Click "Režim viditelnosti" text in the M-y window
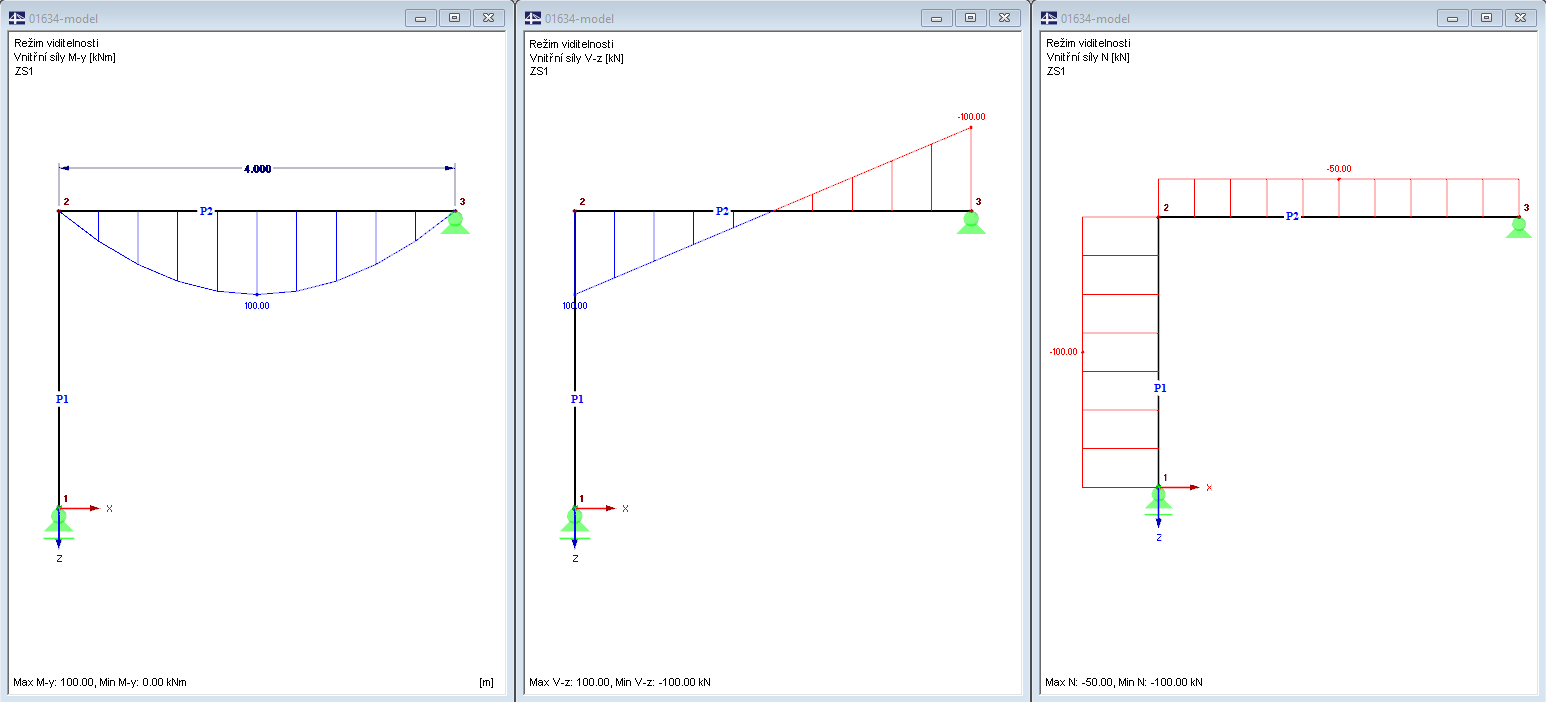Viewport: 1546px width, 702px height. (56, 43)
